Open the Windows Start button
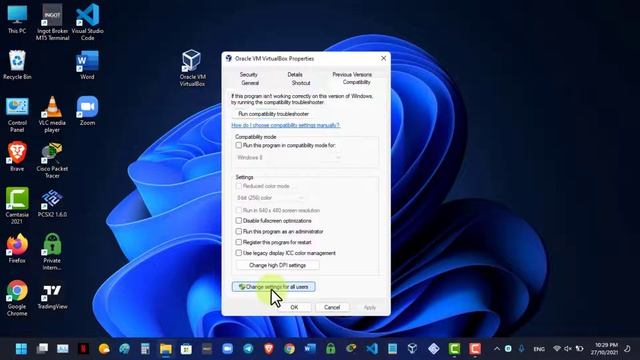 21,349
